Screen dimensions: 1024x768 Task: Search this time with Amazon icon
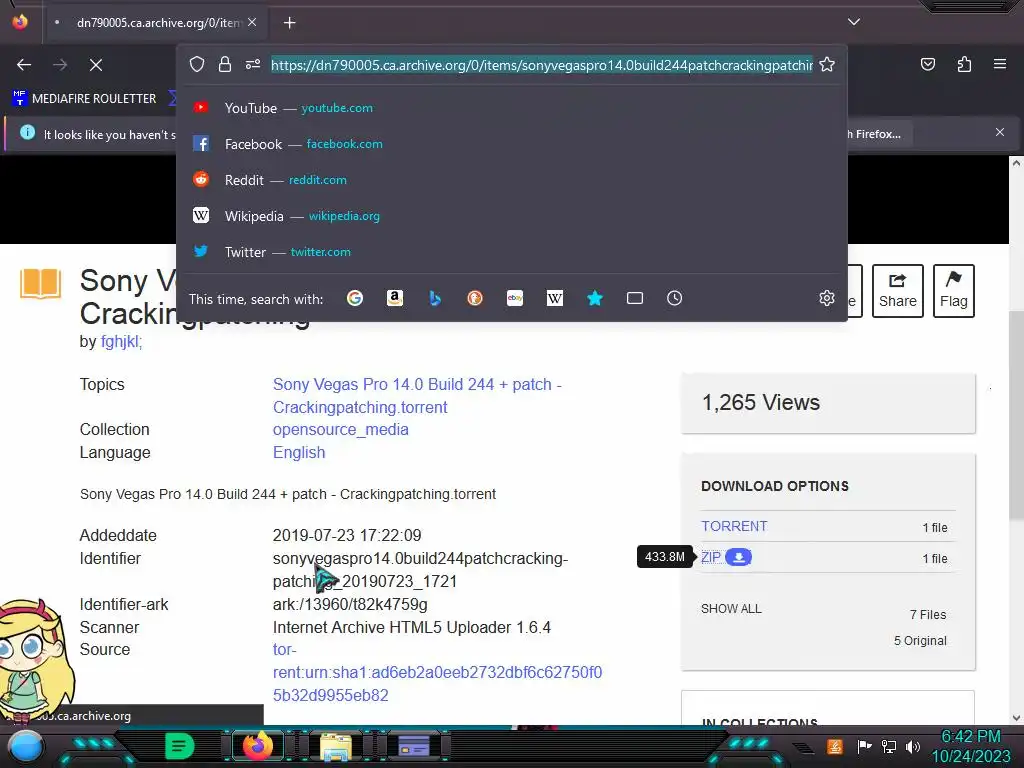pyautogui.click(x=394, y=298)
